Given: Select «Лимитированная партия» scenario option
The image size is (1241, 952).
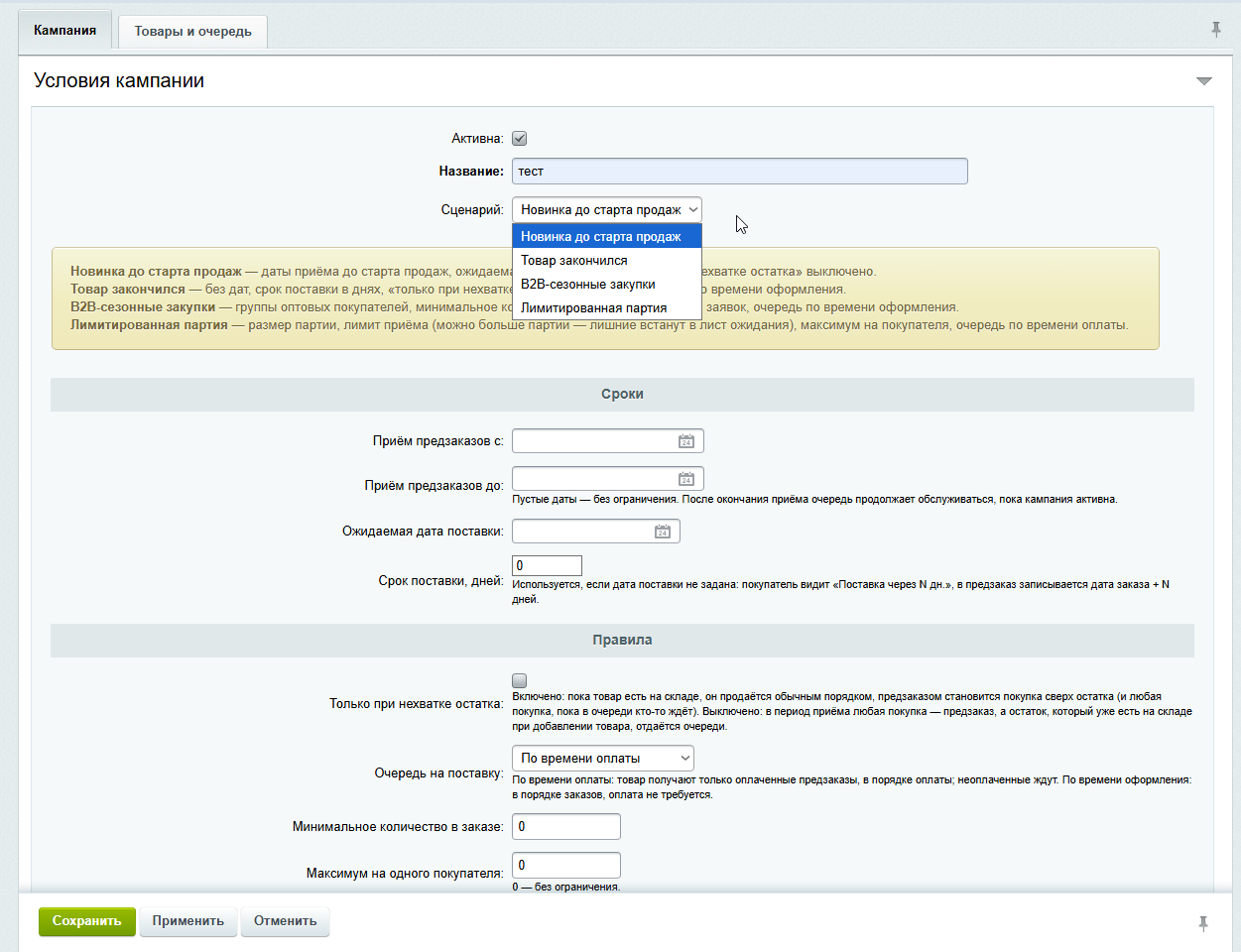Looking at the screenshot, I should click(607, 307).
